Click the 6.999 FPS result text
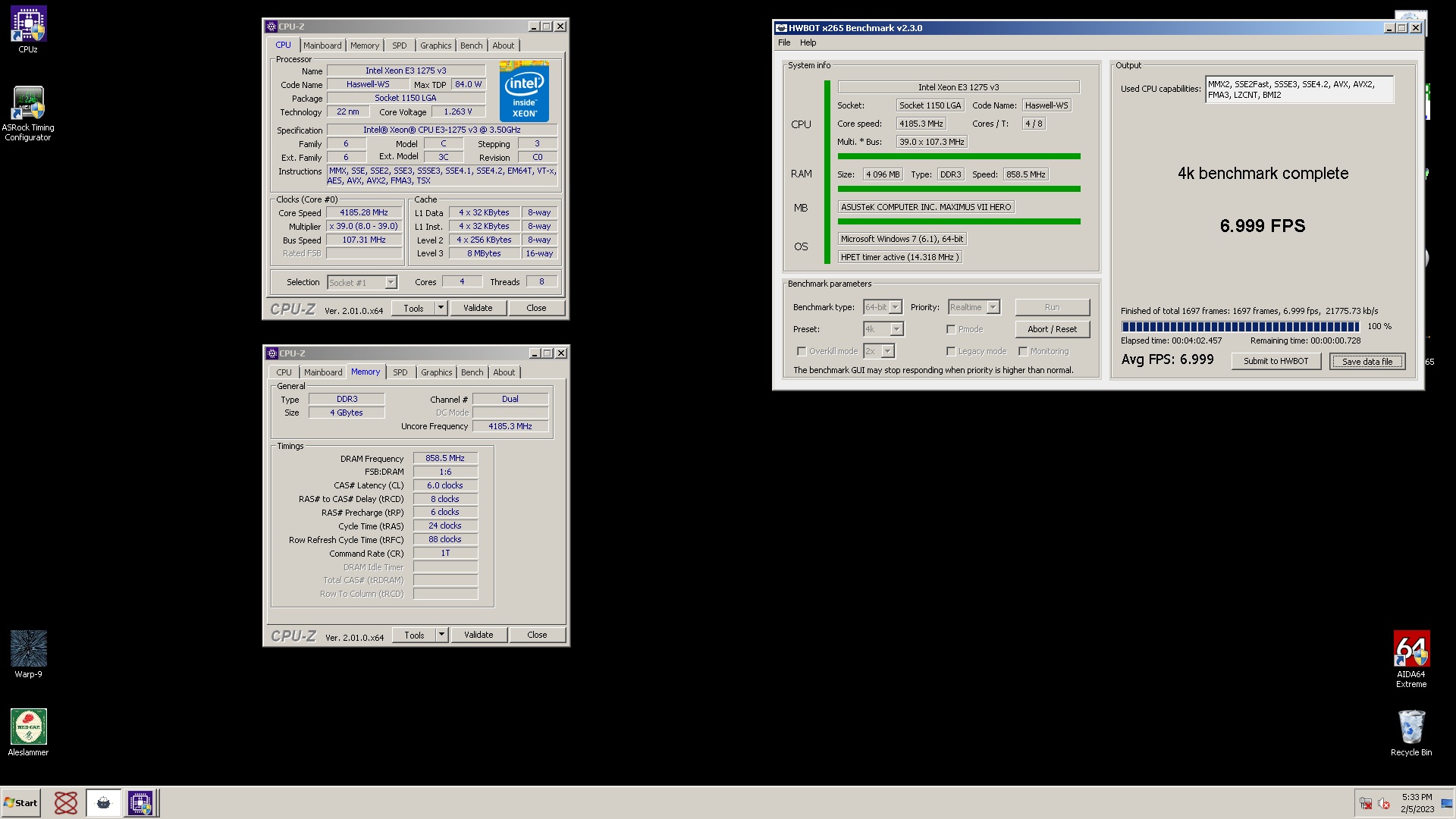This screenshot has height=819, width=1456. tap(1263, 226)
